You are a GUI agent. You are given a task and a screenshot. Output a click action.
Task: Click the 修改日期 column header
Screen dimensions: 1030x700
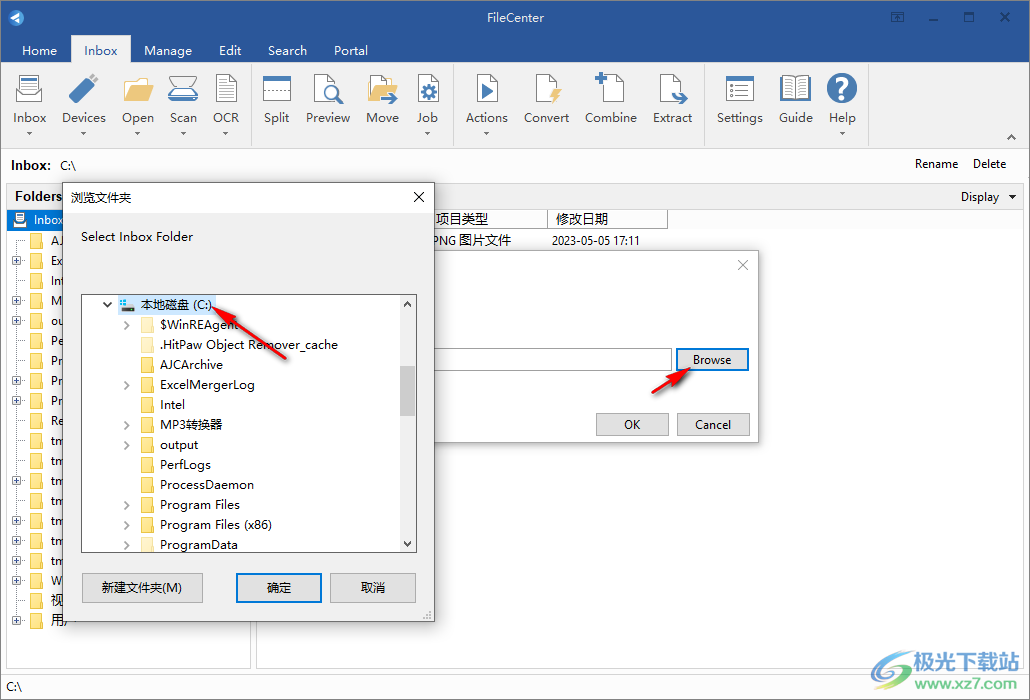[x=607, y=219]
